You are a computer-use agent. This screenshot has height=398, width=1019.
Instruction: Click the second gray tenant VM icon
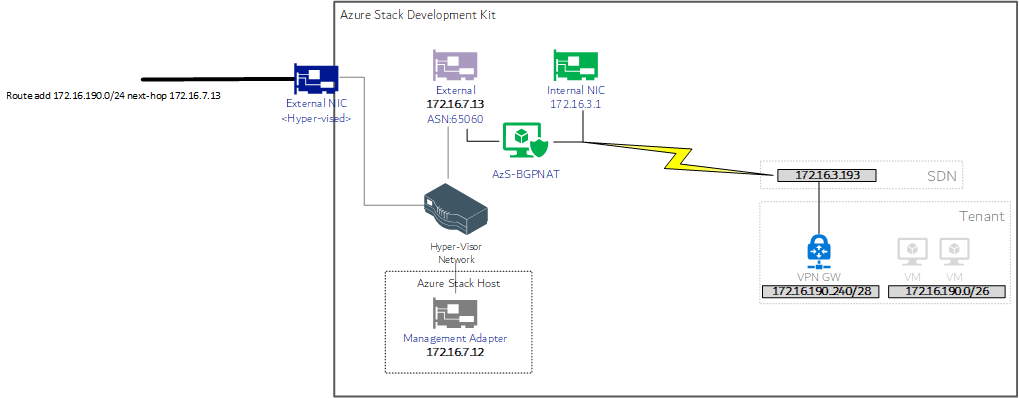(x=954, y=252)
